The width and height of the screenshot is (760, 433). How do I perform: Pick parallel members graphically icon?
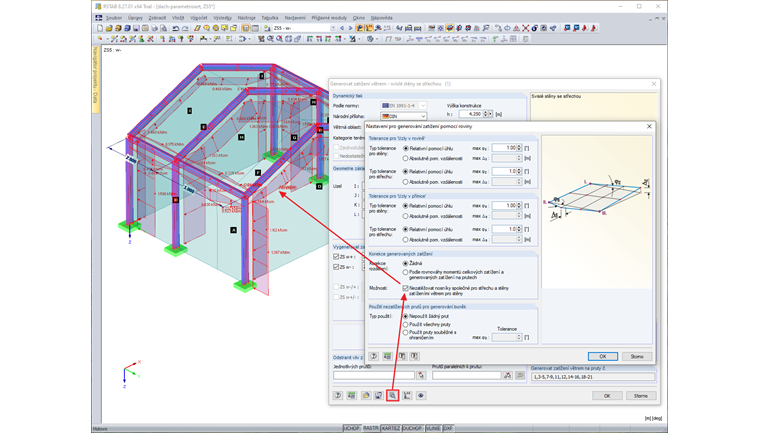click(507, 375)
